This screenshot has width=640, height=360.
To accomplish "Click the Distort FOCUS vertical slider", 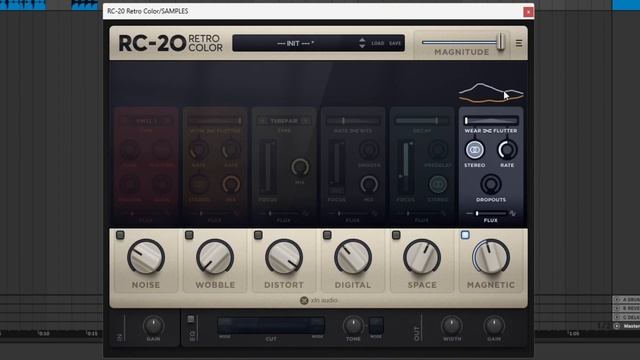I will click(x=267, y=167).
